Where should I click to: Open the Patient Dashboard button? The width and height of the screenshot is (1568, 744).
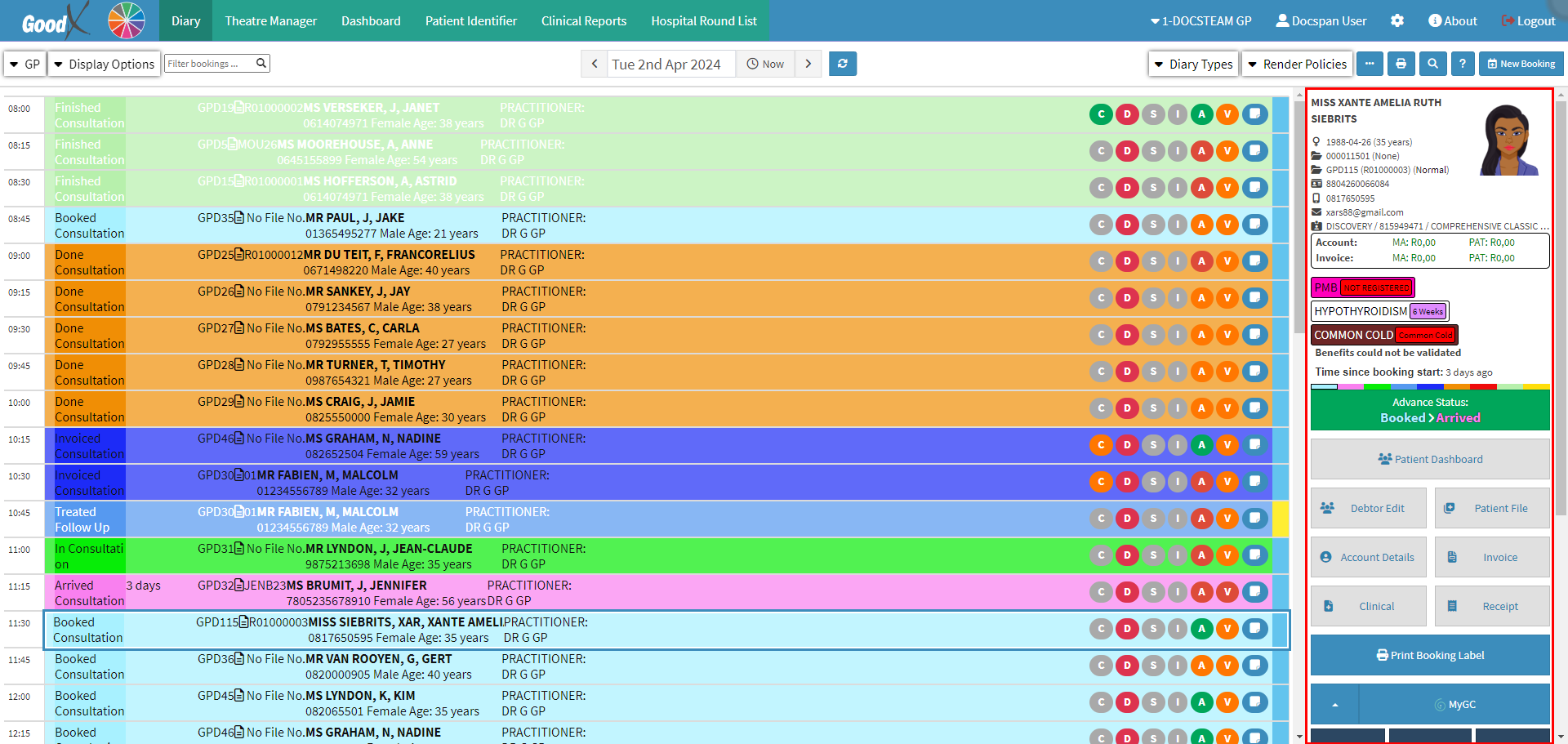pyautogui.click(x=1430, y=459)
